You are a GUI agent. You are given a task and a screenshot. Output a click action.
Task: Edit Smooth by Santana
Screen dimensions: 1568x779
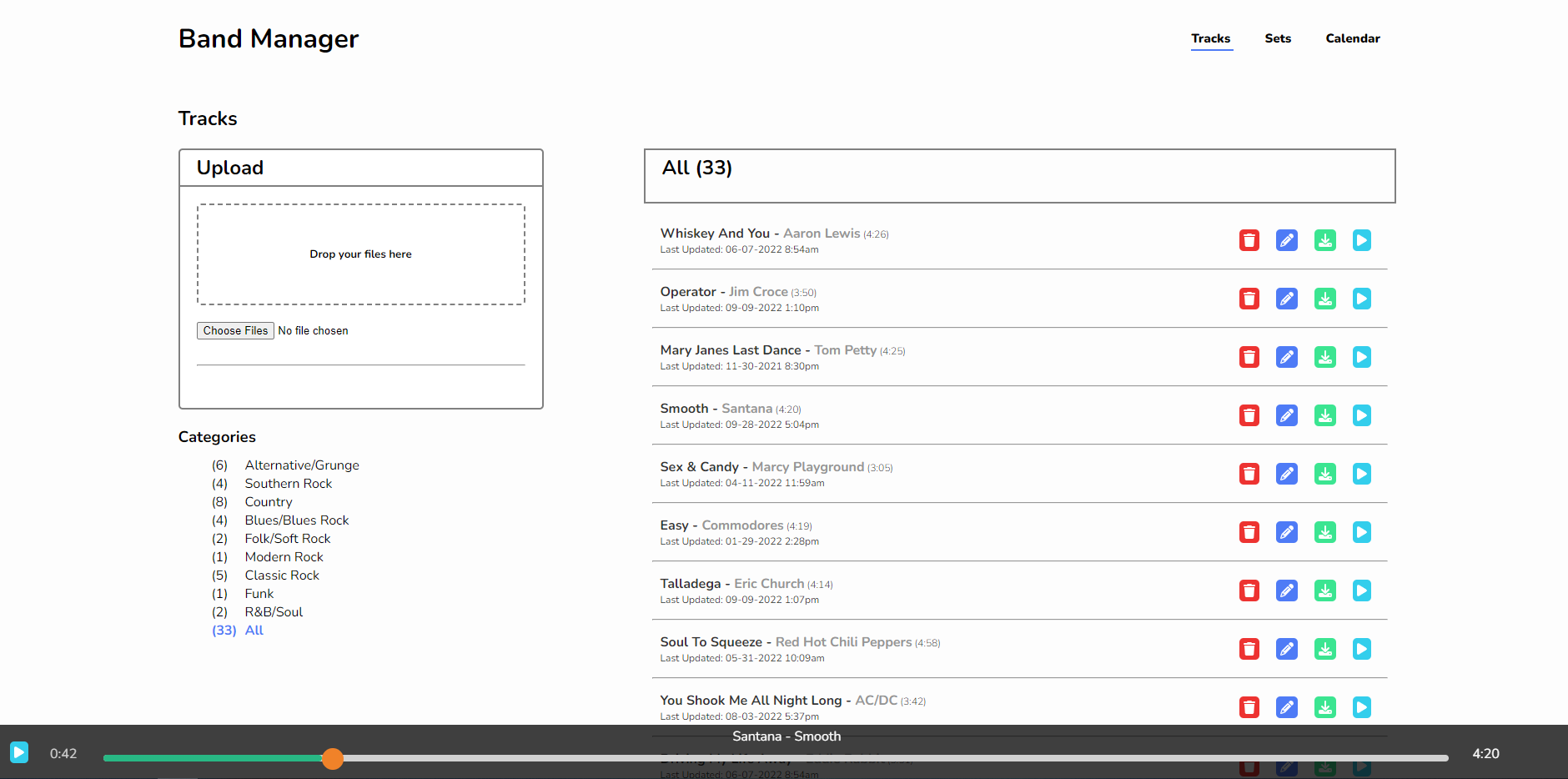pos(1287,415)
